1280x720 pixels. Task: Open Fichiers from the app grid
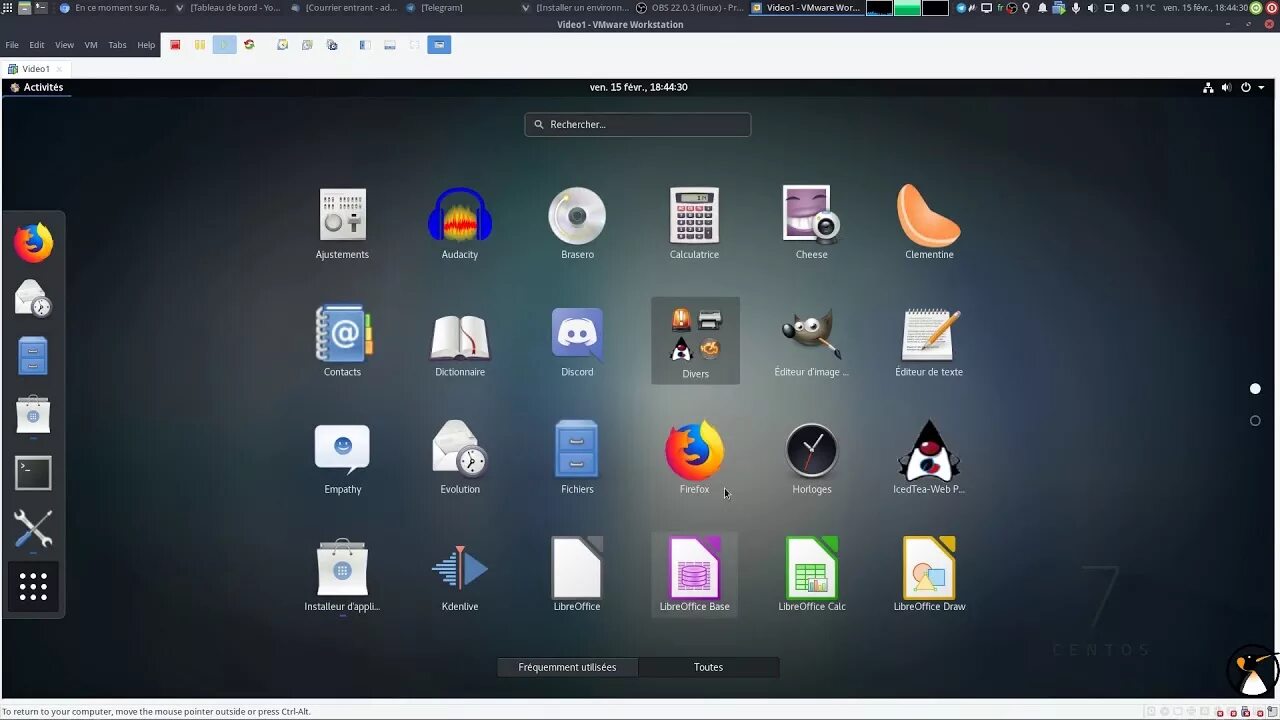tap(577, 458)
